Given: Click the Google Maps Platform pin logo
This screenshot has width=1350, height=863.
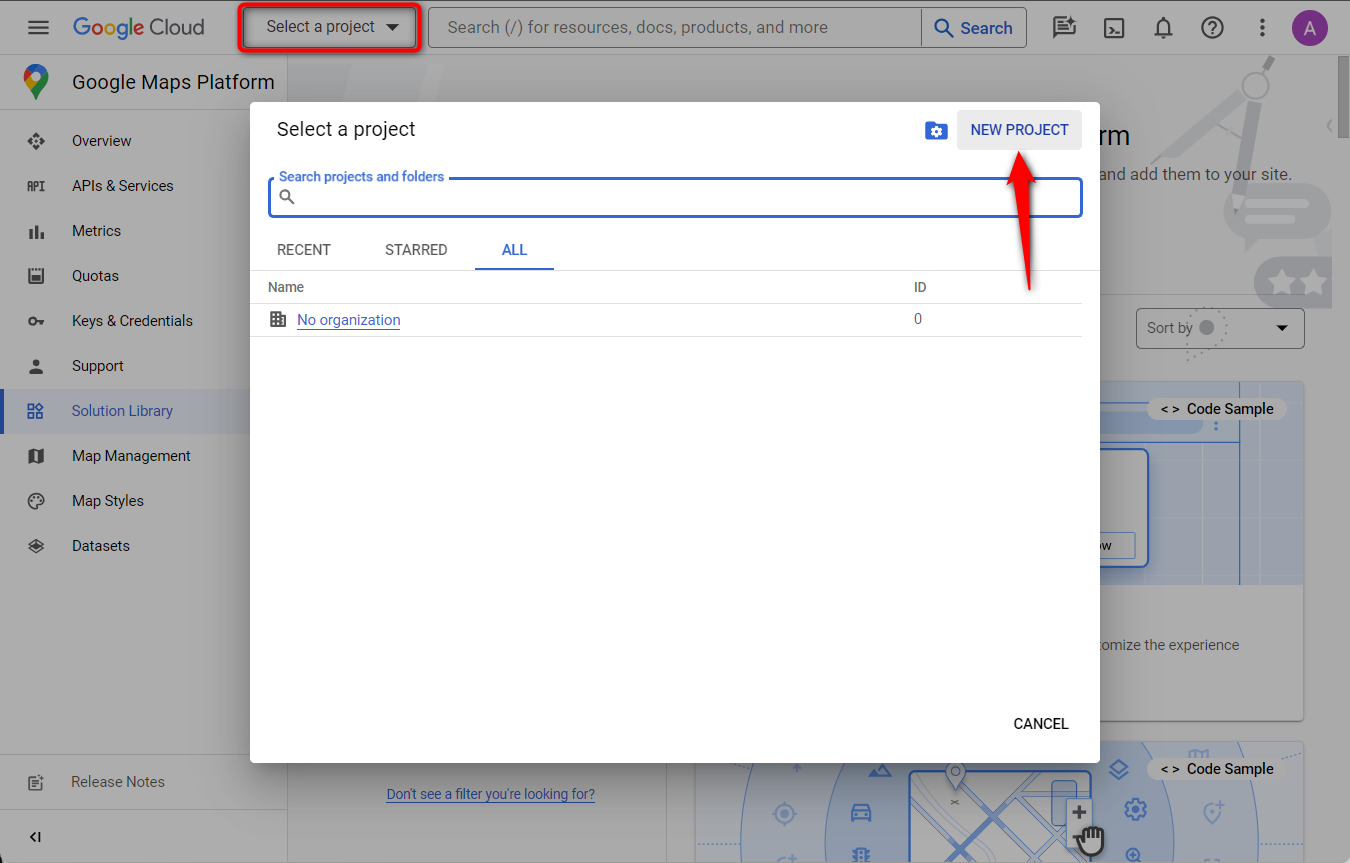Looking at the screenshot, I should [x=37, y=82].
